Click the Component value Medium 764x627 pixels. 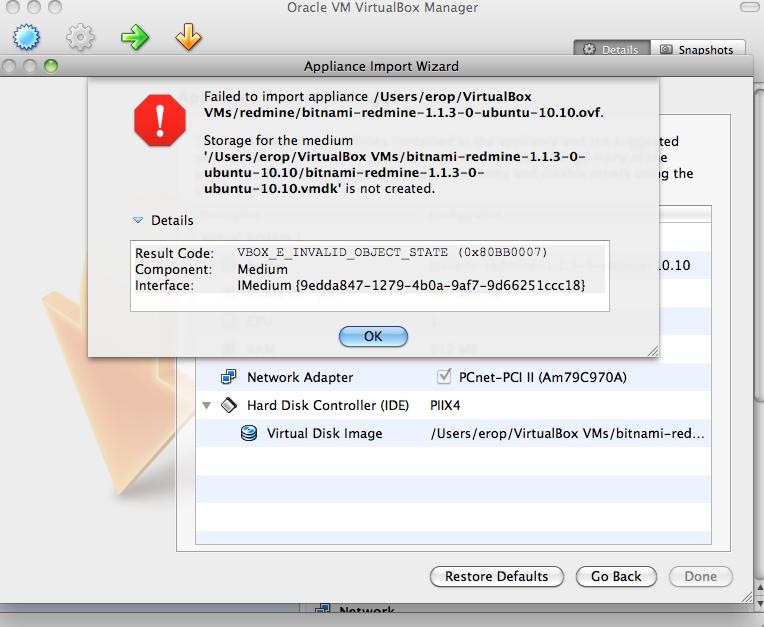(x=263, y=269)
